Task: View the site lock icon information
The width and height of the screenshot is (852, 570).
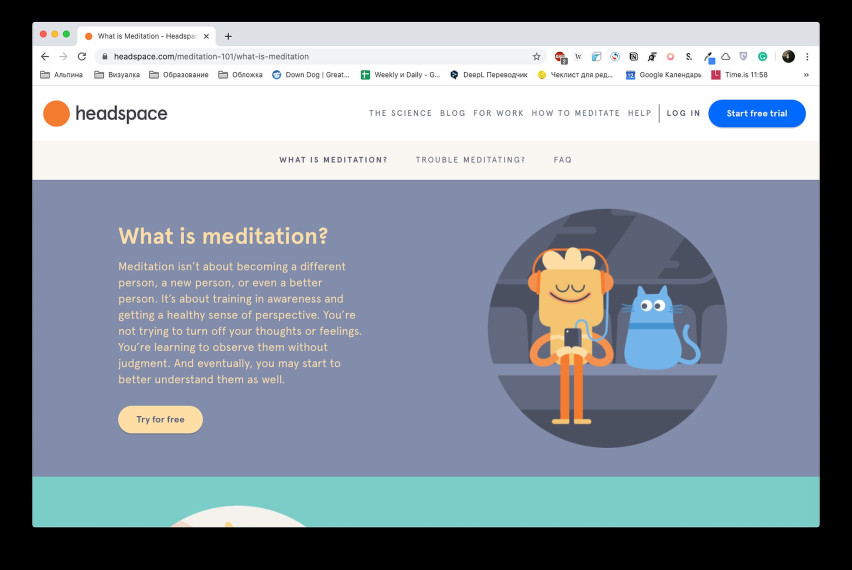Action: pyautogui.click(x=105, y=57)
